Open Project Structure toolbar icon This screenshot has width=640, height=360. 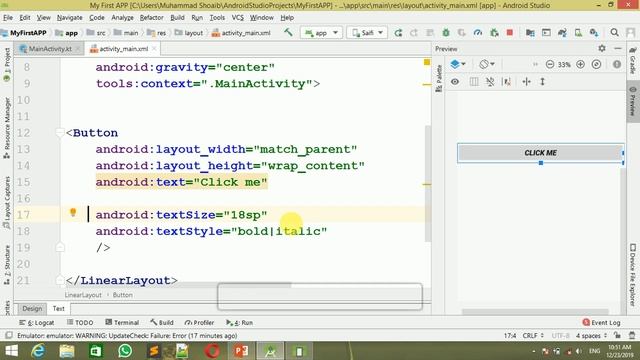point(530,33)
